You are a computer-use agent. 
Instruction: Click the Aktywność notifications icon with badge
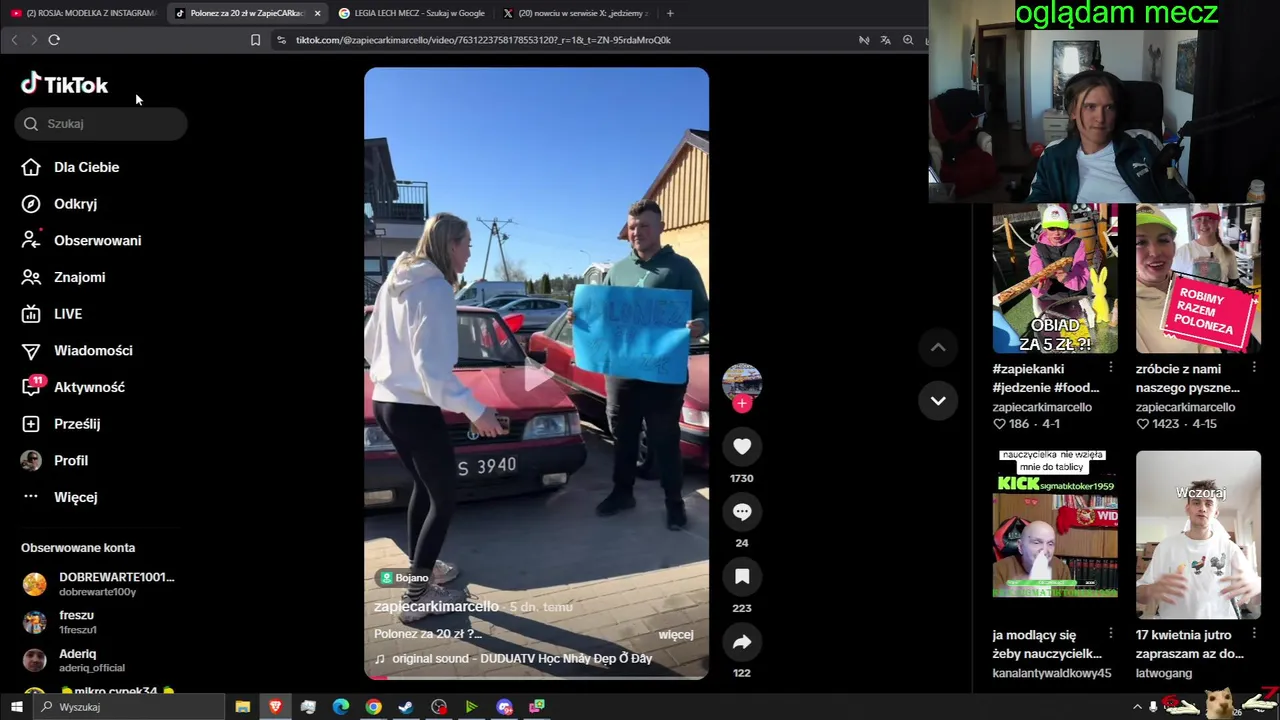click(x=32, y=387)
